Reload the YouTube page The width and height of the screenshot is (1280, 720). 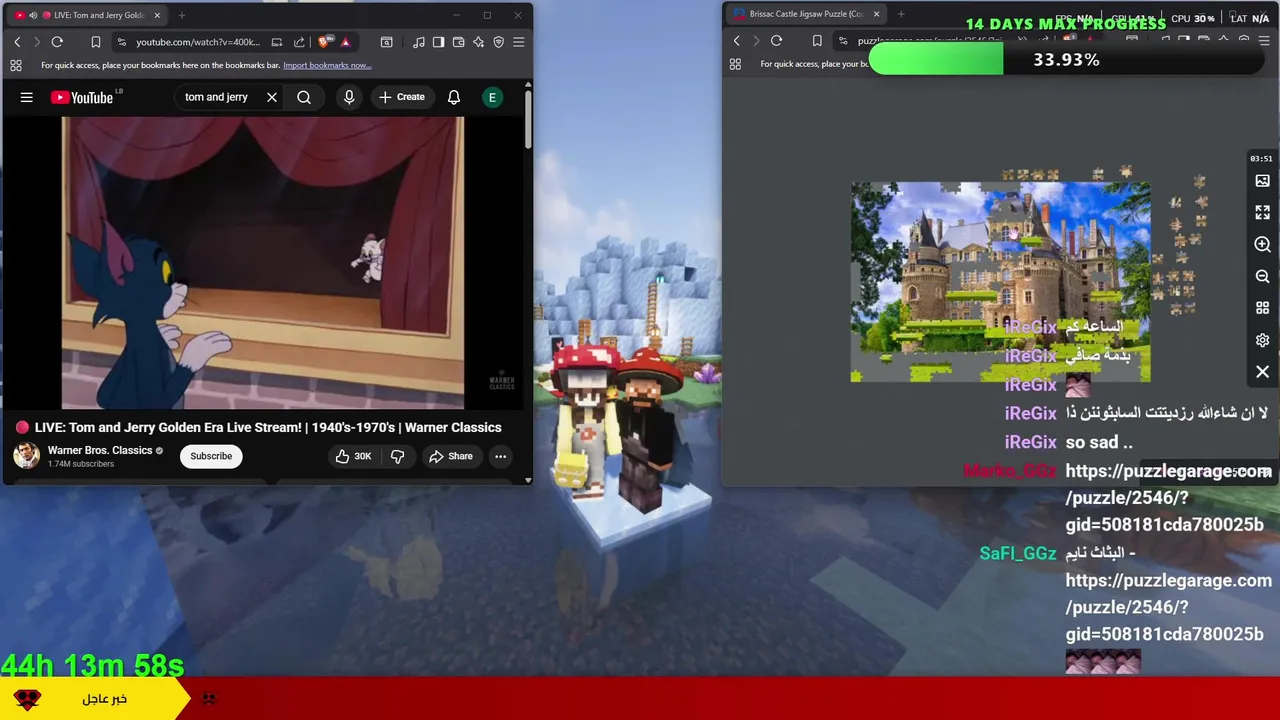coord(57,42)
